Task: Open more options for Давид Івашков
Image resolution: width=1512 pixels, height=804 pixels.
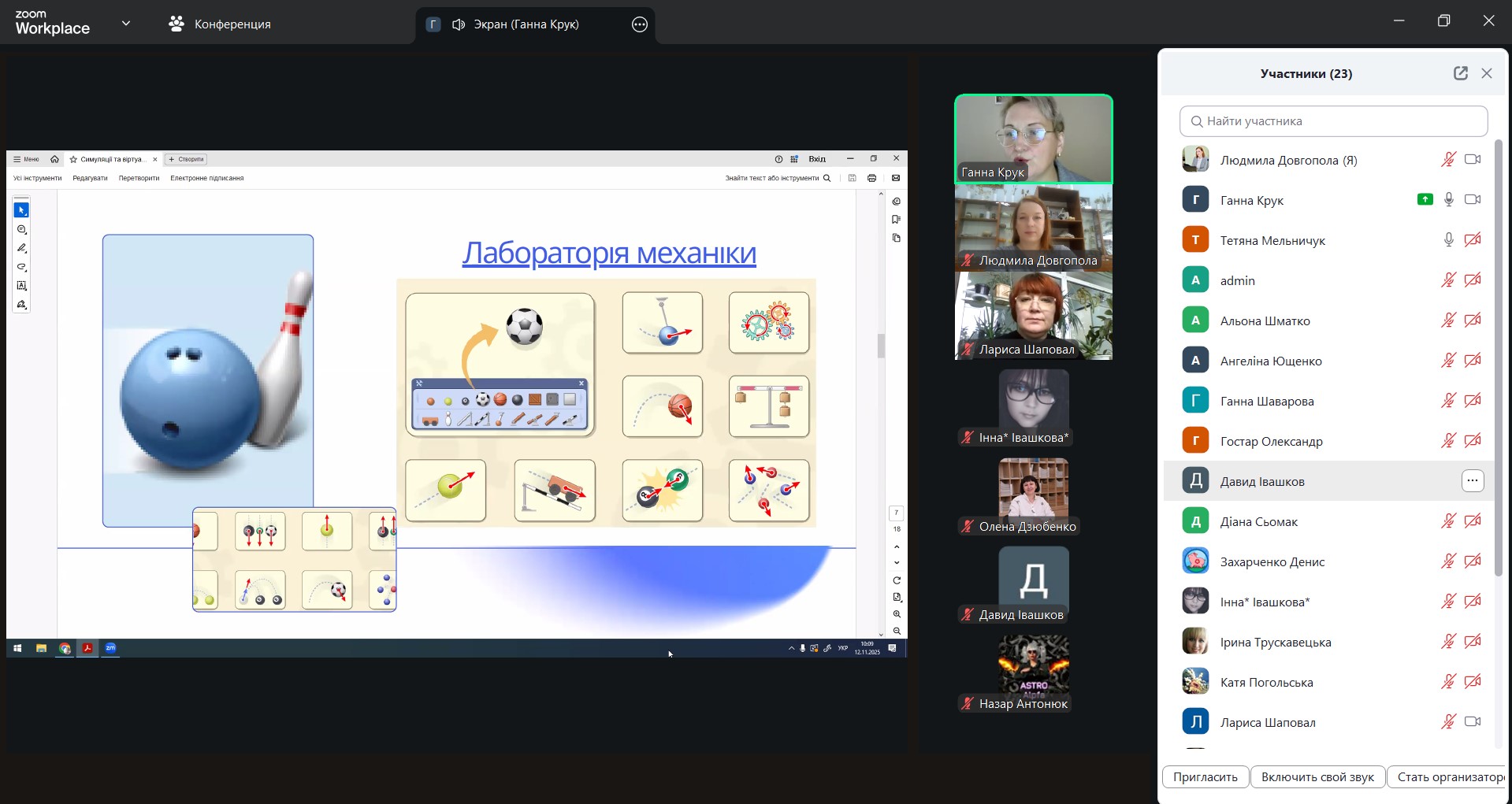Action: (x=1472, y=481)
